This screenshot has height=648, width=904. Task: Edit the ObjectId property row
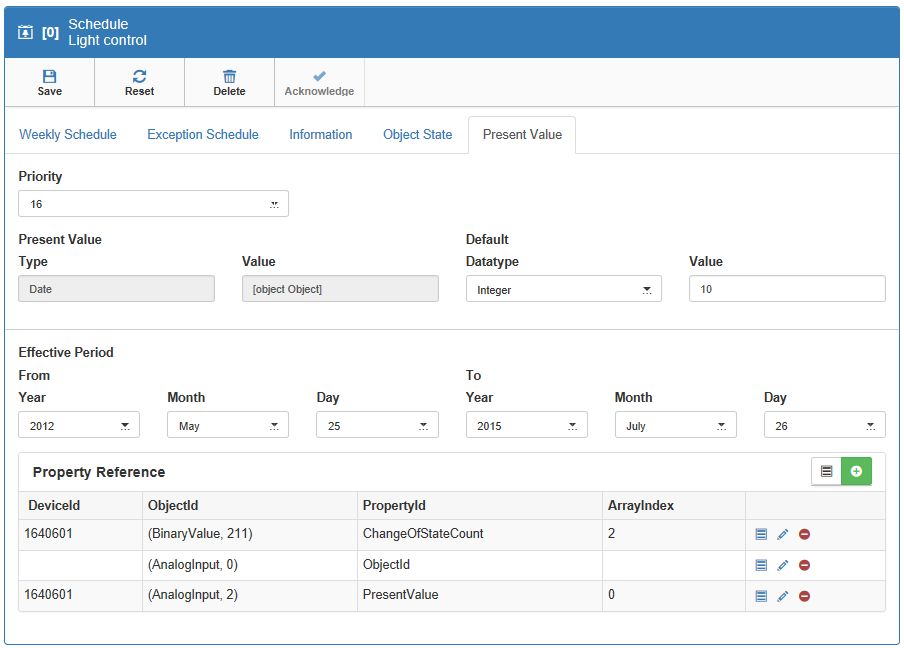point(783,565)
